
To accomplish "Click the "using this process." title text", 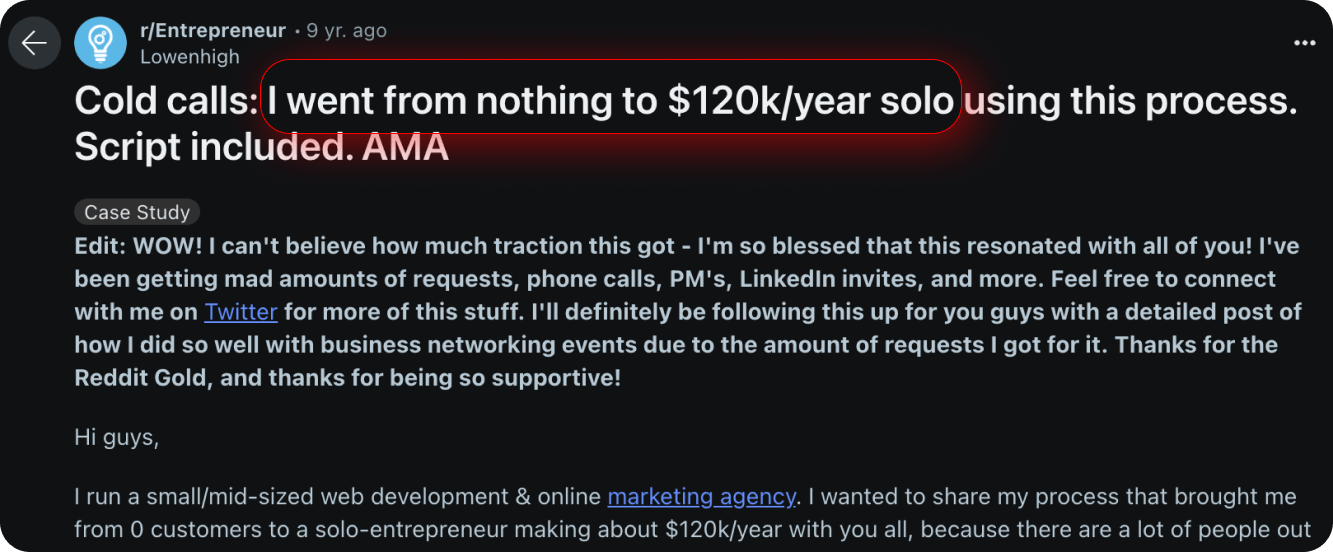I will click(x=1130, y=101).
